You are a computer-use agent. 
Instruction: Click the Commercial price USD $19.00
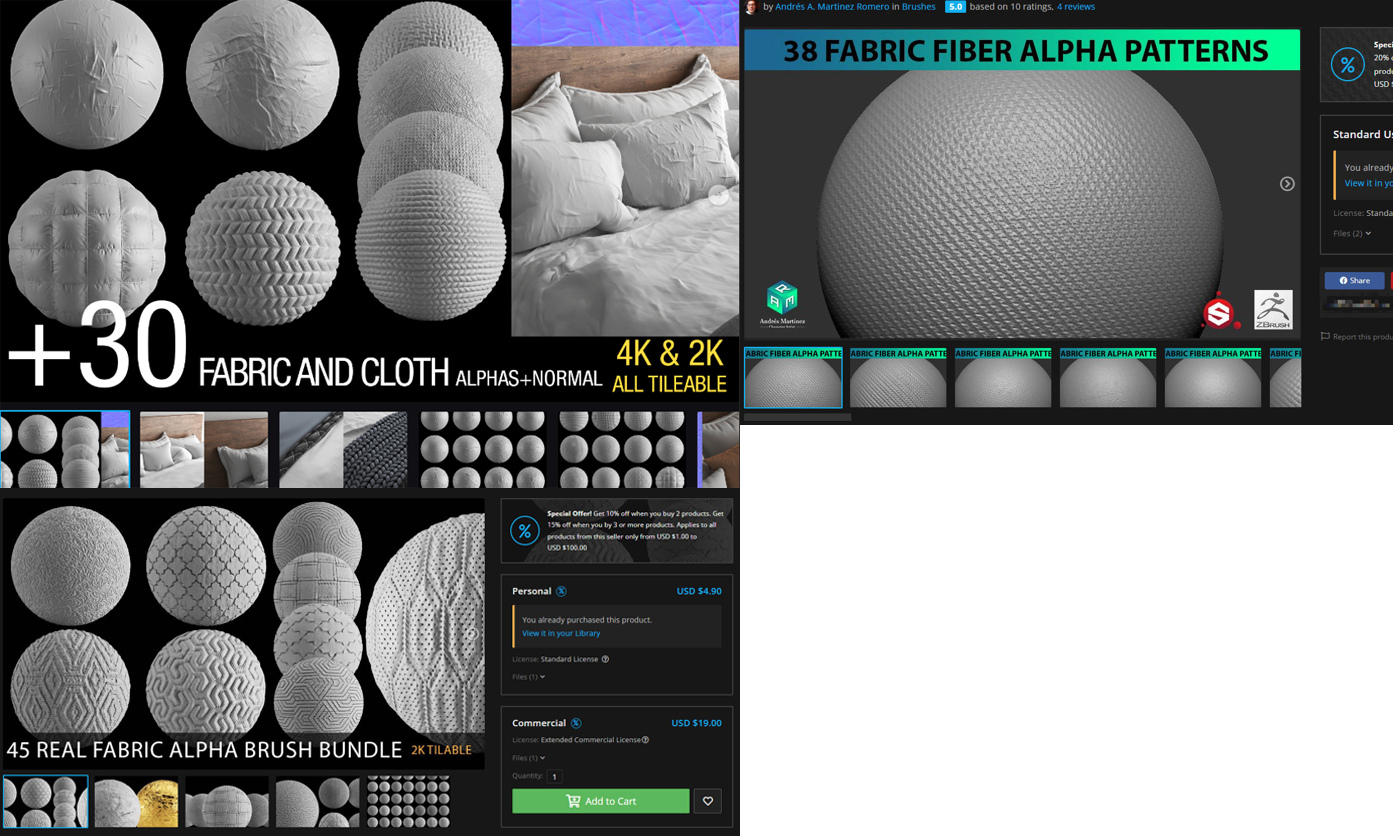[696, 723]
